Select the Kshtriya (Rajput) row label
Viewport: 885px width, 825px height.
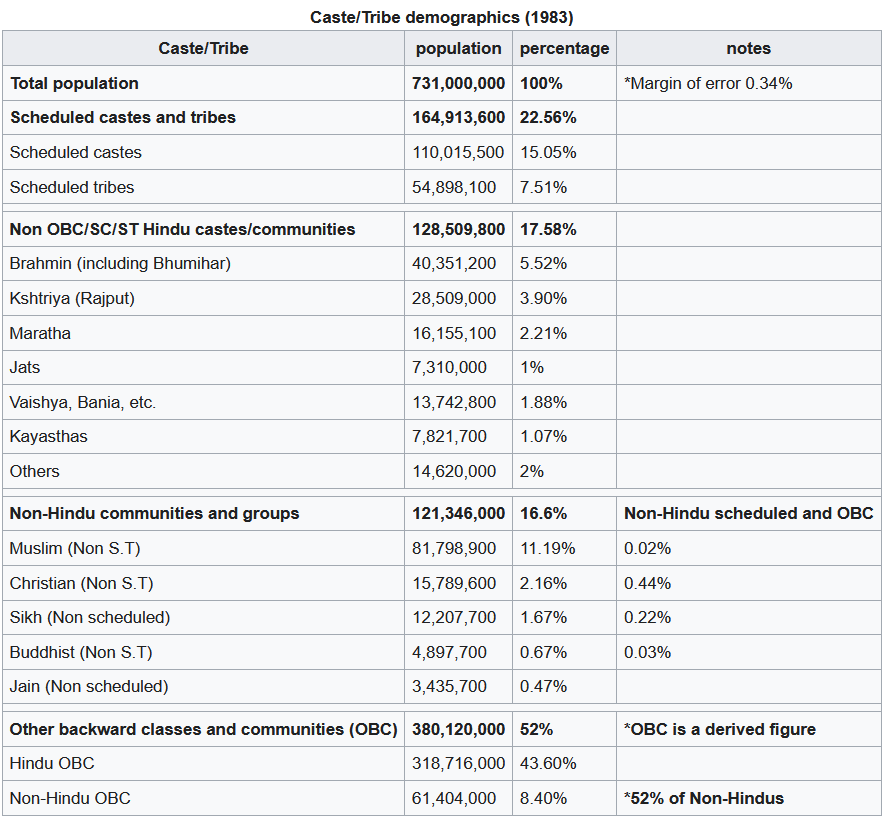[72, 298]
